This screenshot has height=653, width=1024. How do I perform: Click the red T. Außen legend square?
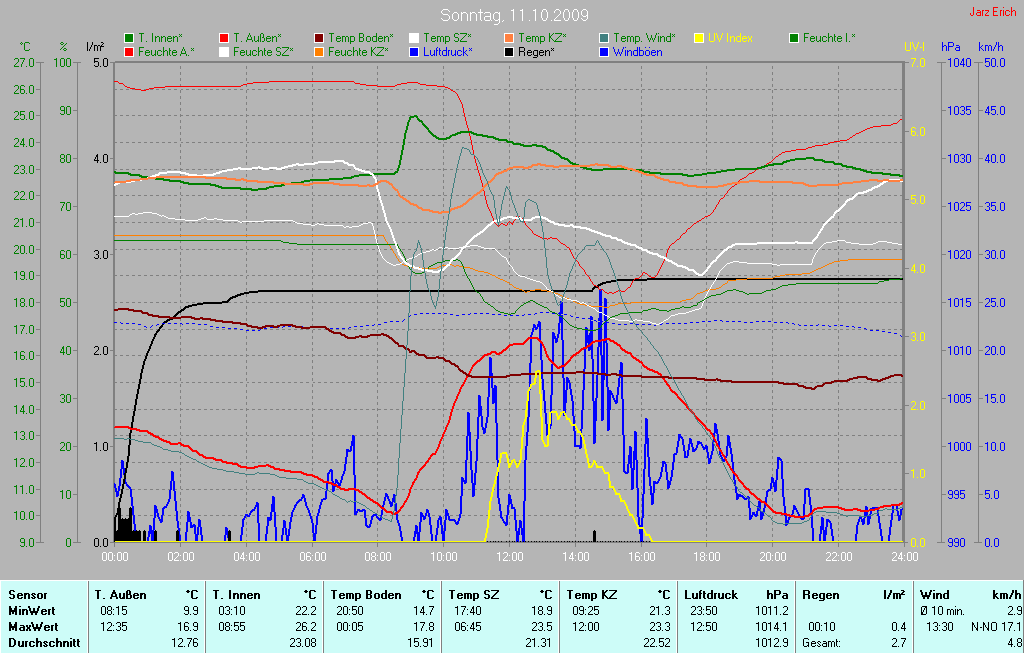tap(224, 38)
